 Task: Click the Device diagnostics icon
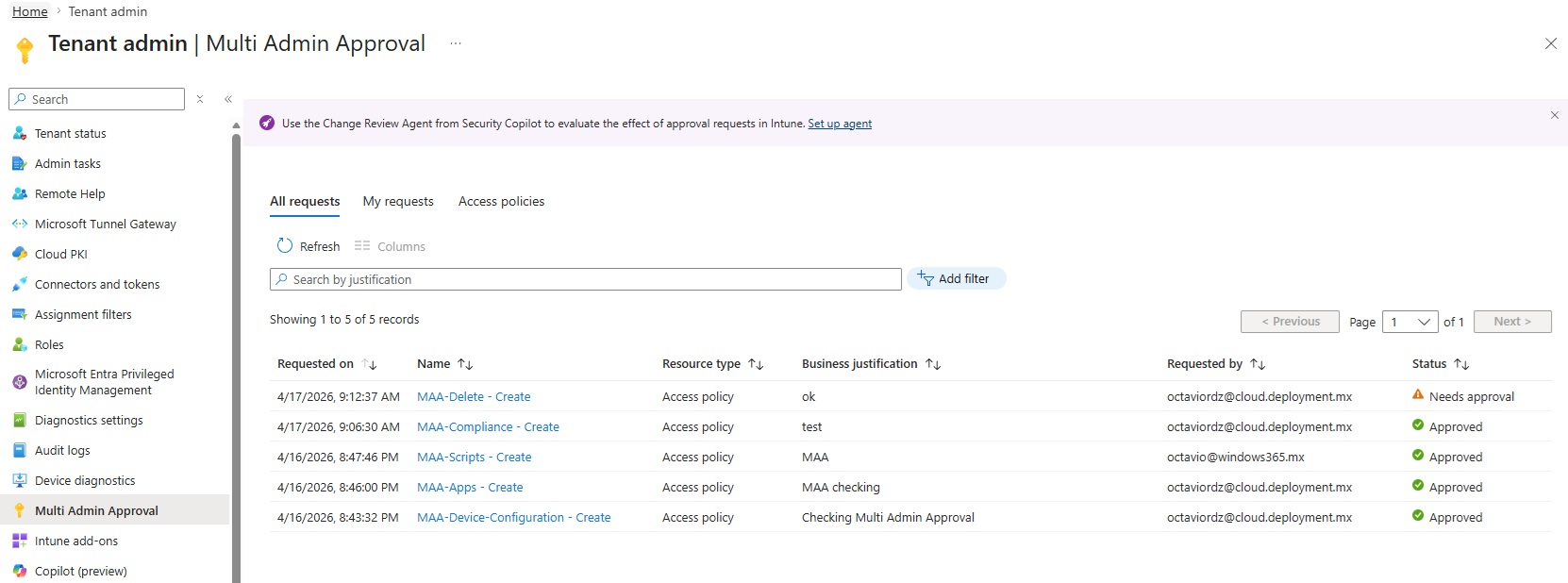pos(20,480)
